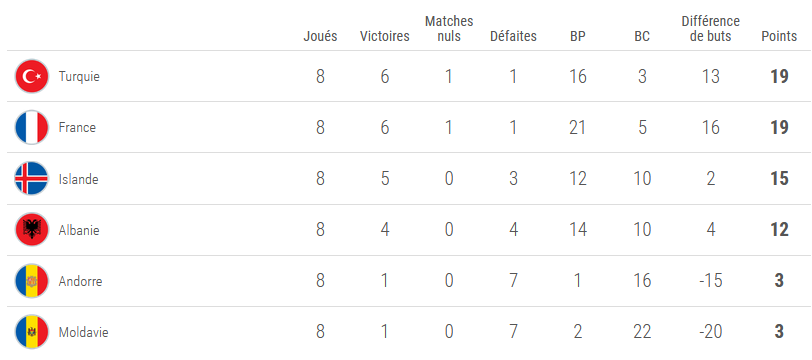Sort by the Points column header
The image size is (812, 360).
coord(779,36)
